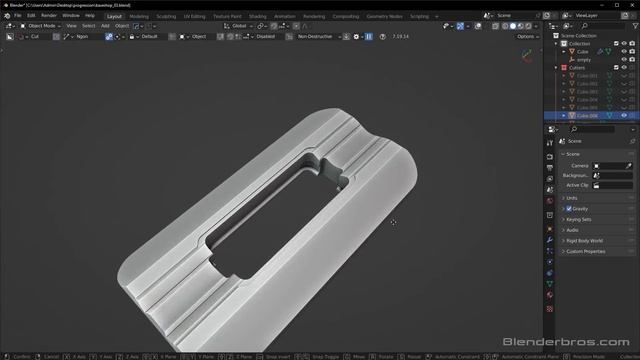Viewport: 640px width, 360px height.
Task: Switch to the Sculpting workspace tab
Action: tap(166, 16)
